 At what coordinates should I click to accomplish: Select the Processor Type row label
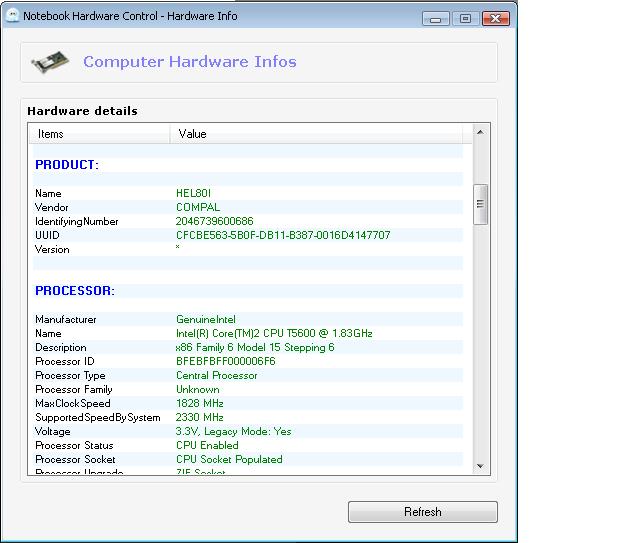[70, 376]
